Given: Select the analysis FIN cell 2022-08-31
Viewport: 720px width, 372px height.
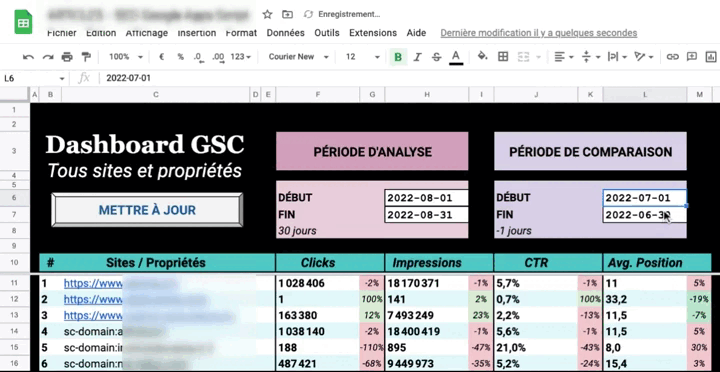Looking at the screenshot, I should (x=426, y=215).
